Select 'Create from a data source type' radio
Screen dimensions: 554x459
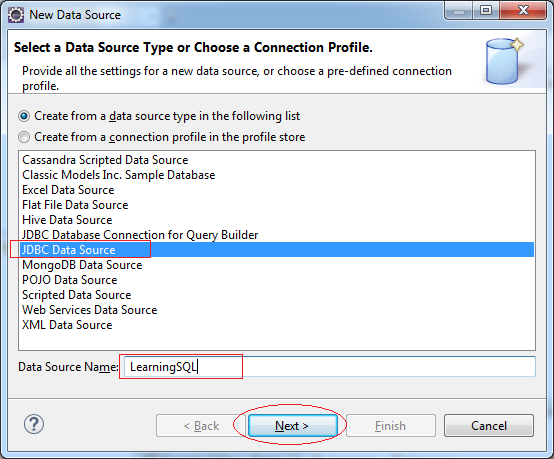[x=24, y=116]
